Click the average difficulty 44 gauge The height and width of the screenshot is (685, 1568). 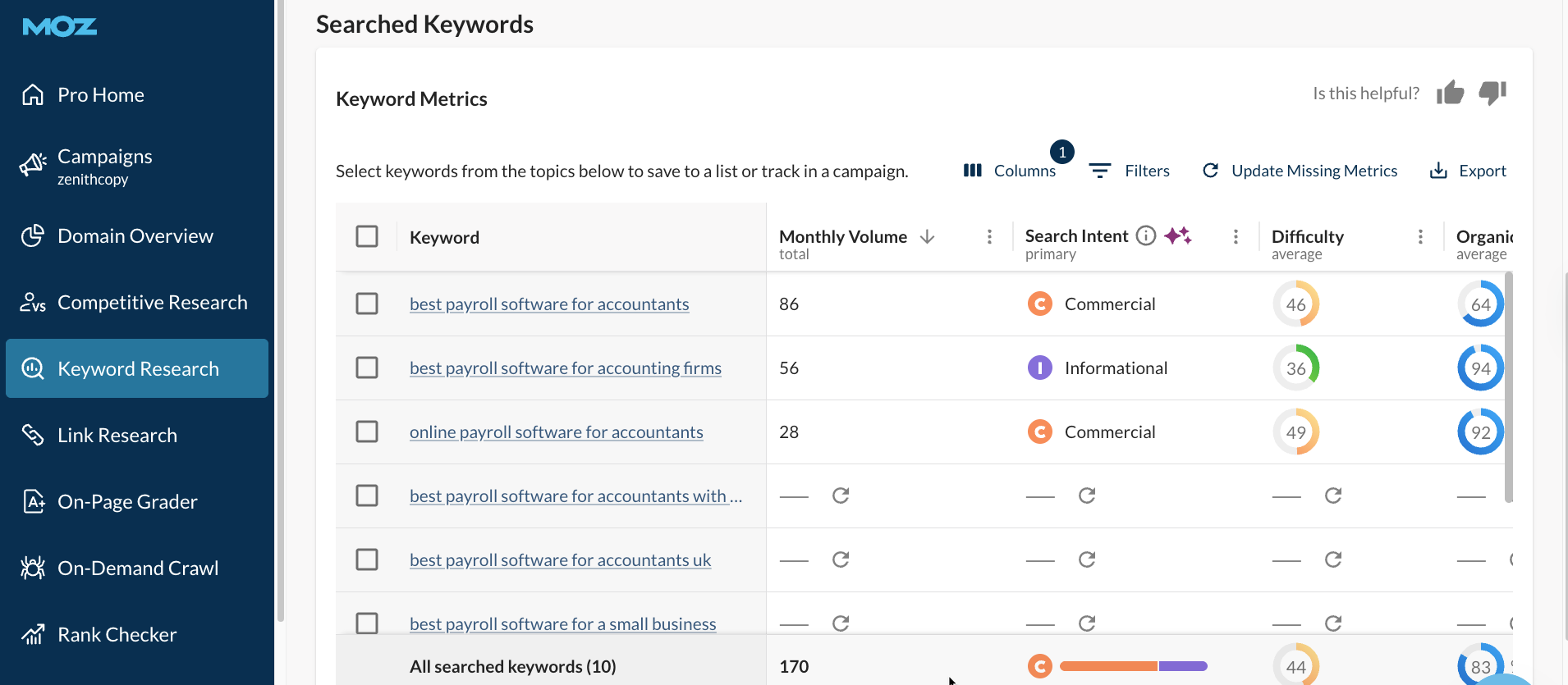pyautogui.click(x=1296, y=665)
